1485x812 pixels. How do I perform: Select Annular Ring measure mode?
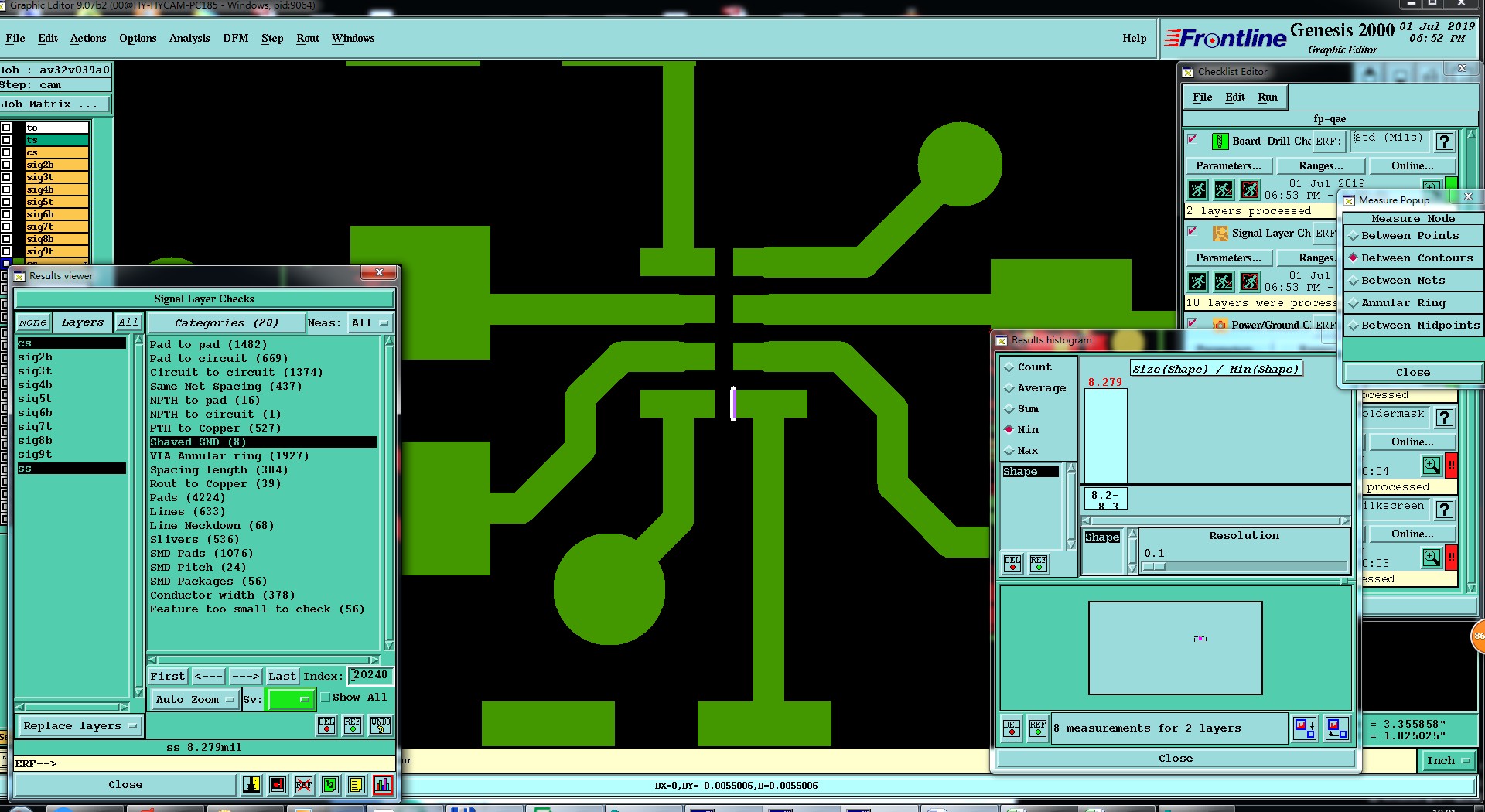pos(1412,303)
